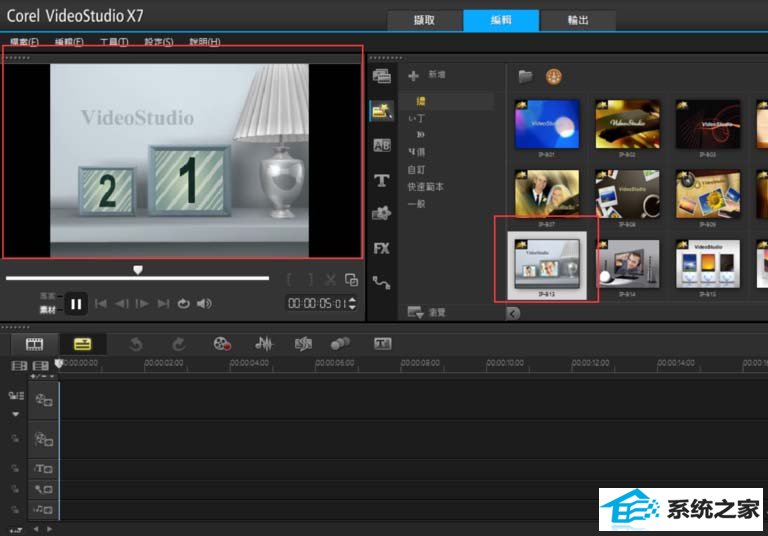Open the Track Motion icon
The image size is (768, 536).
[340, 344]
